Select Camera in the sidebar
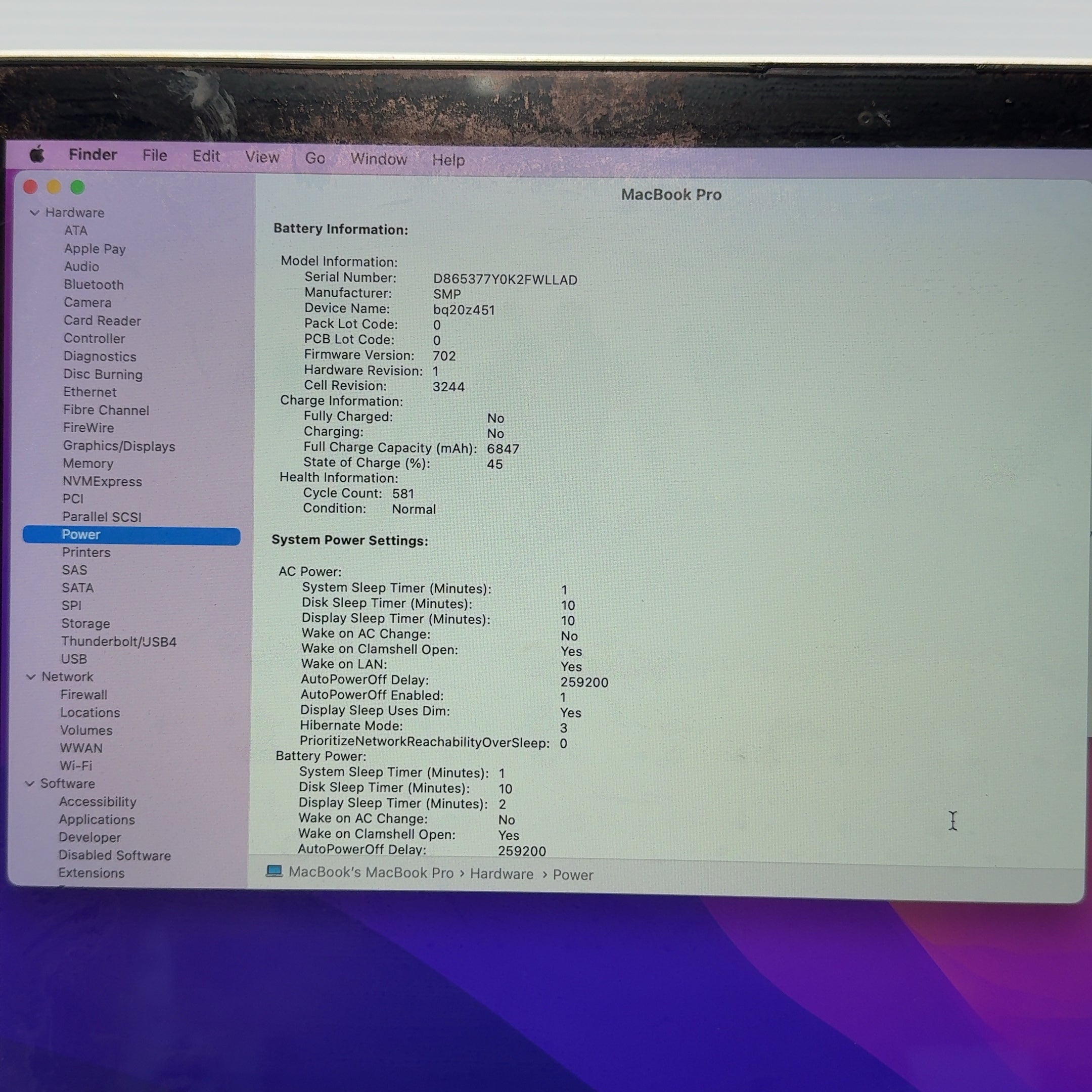The image size is (1092, 1092). (x=87, y=302)
